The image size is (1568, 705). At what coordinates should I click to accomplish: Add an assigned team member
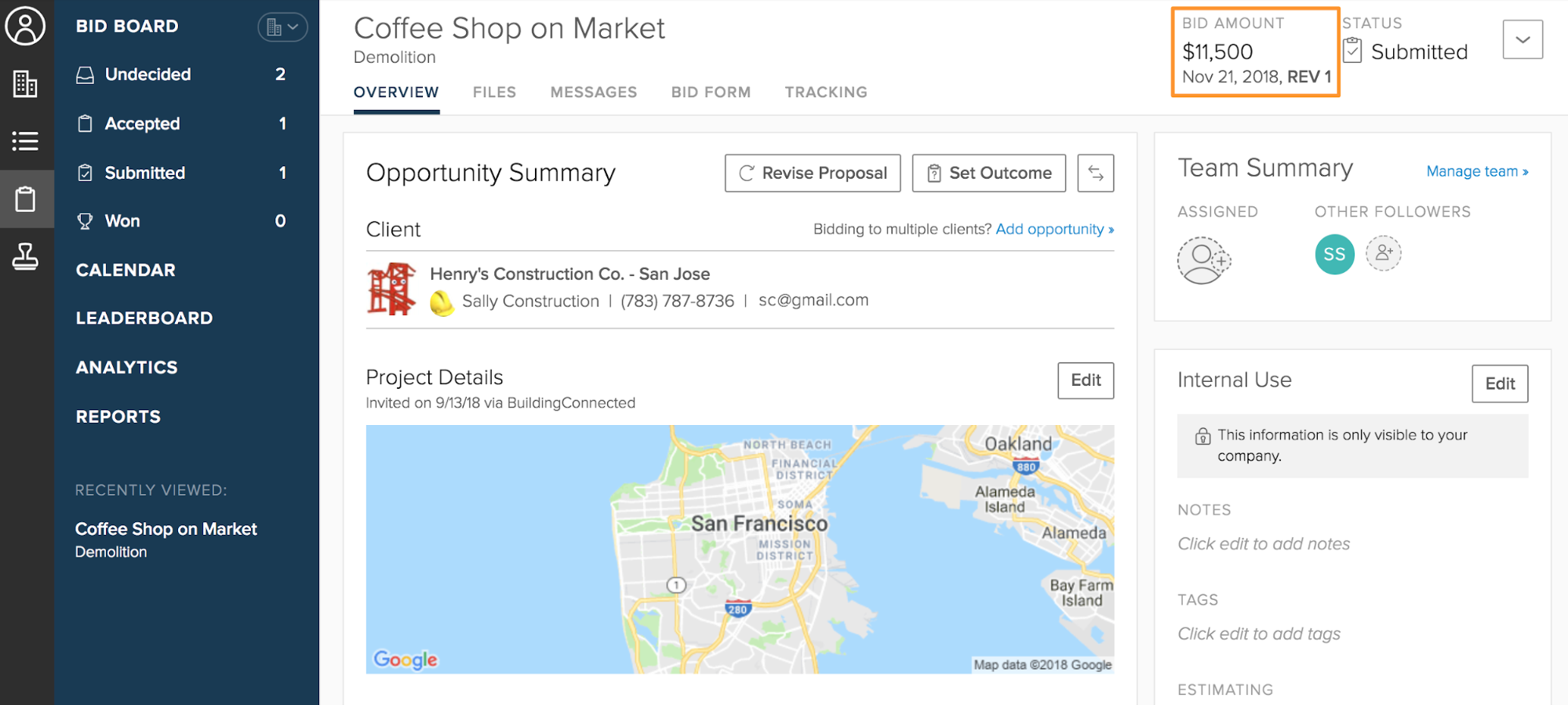[x=1203, y=260]
